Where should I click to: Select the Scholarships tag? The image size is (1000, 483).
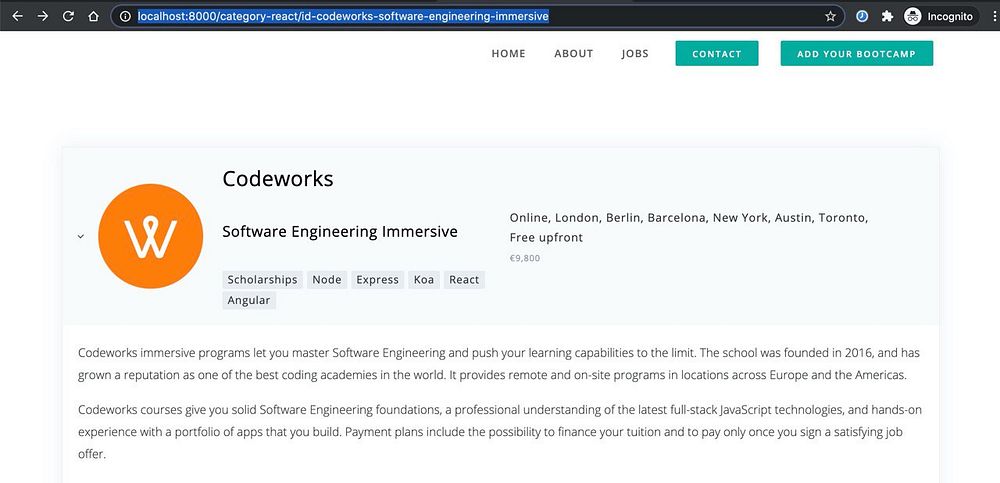point(262,279)
